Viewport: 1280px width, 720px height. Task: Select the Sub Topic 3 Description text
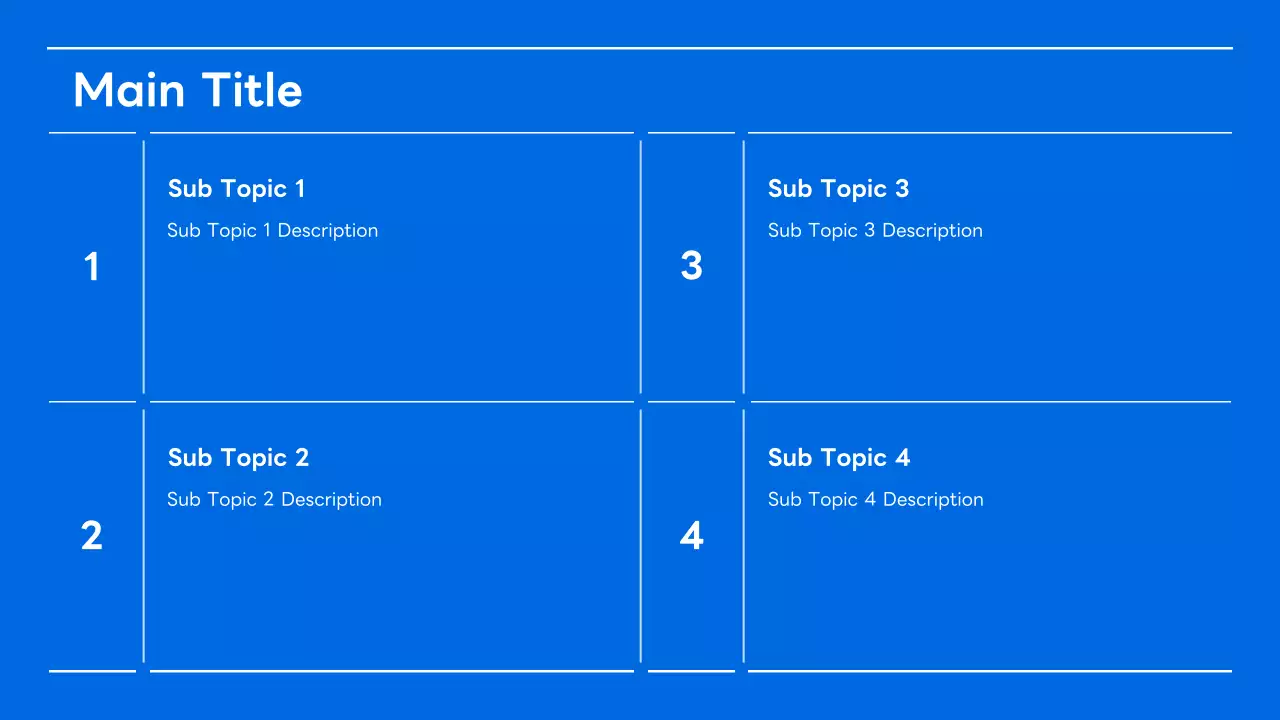(875, 231)
